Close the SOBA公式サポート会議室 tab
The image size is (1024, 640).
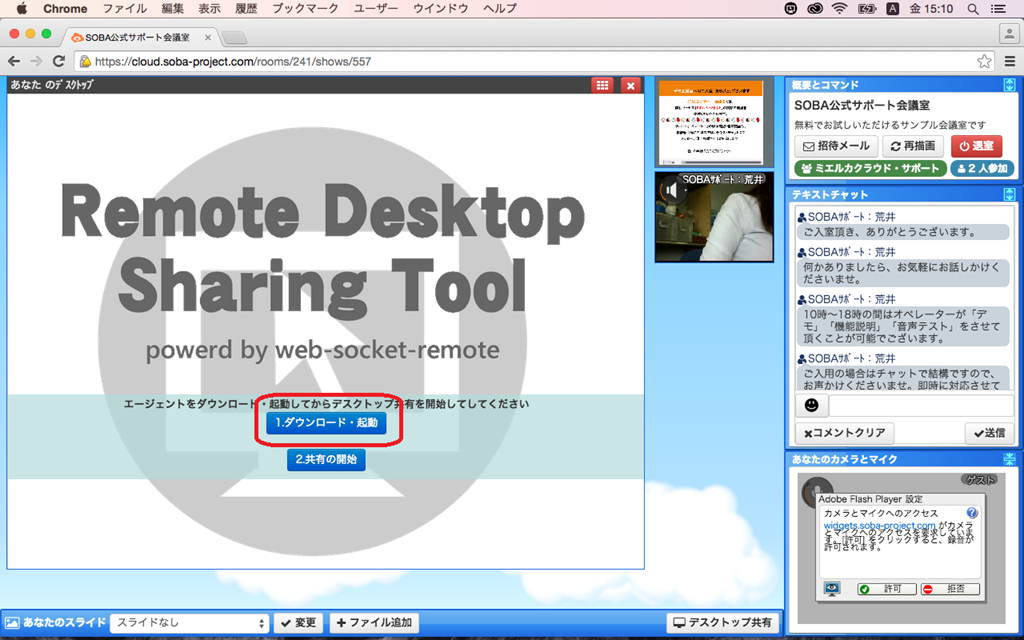(208, 37)
